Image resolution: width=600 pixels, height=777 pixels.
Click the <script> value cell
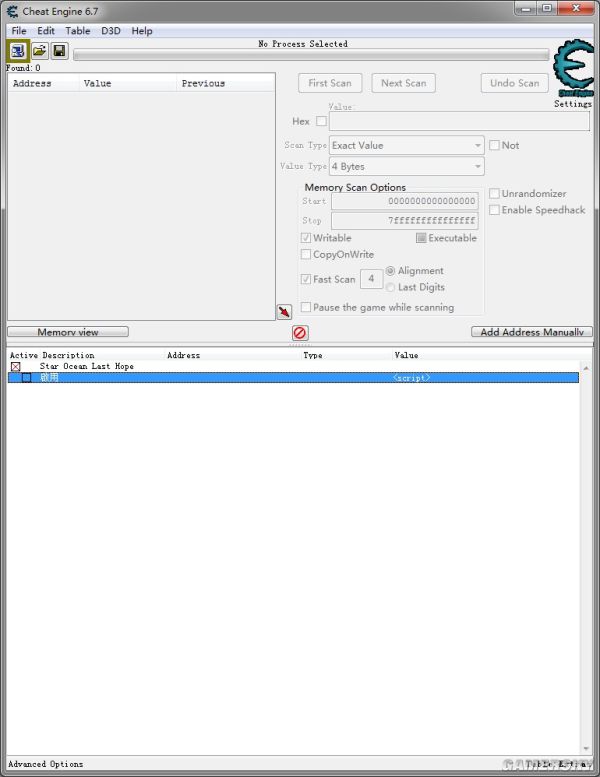click(411, 378)
